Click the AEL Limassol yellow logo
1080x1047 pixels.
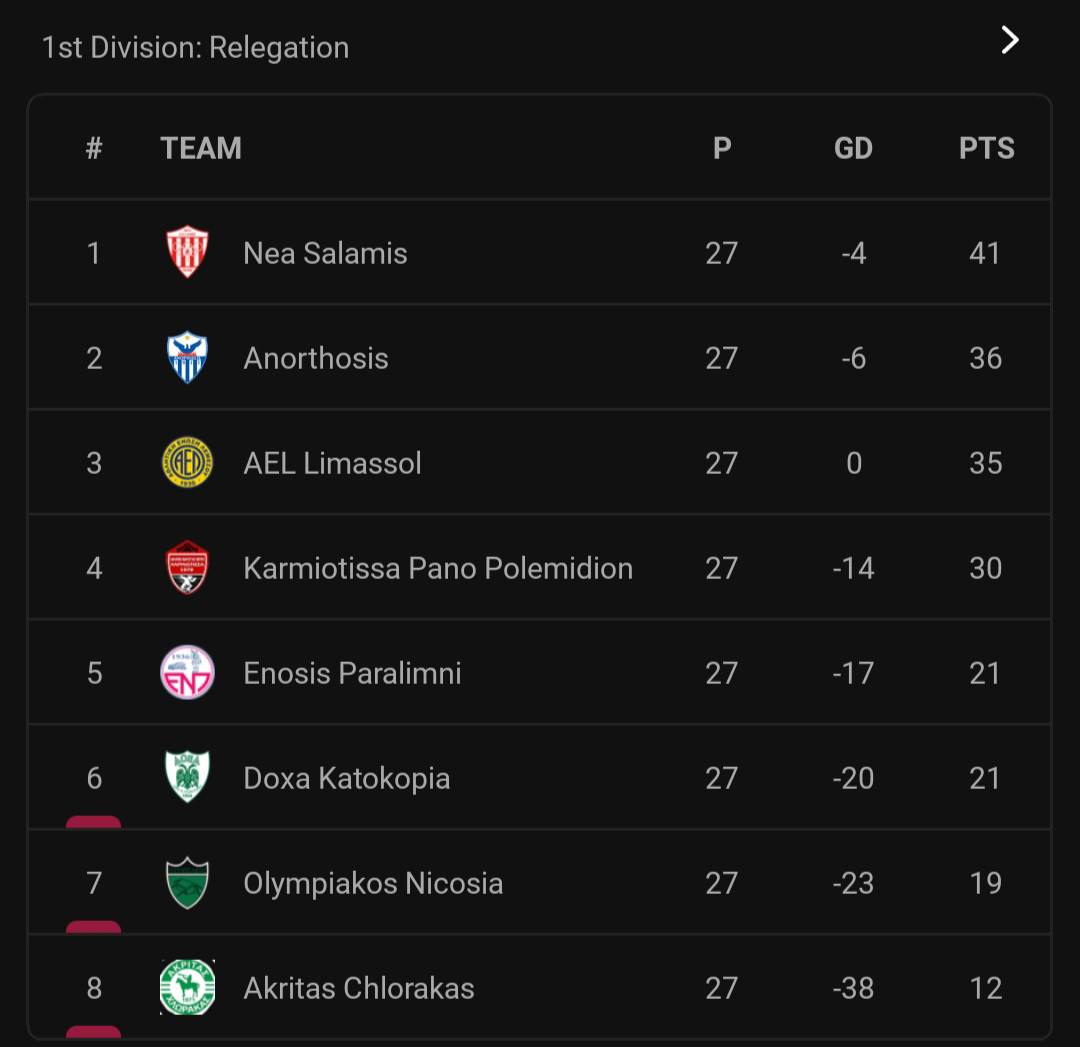coord(187,462)
